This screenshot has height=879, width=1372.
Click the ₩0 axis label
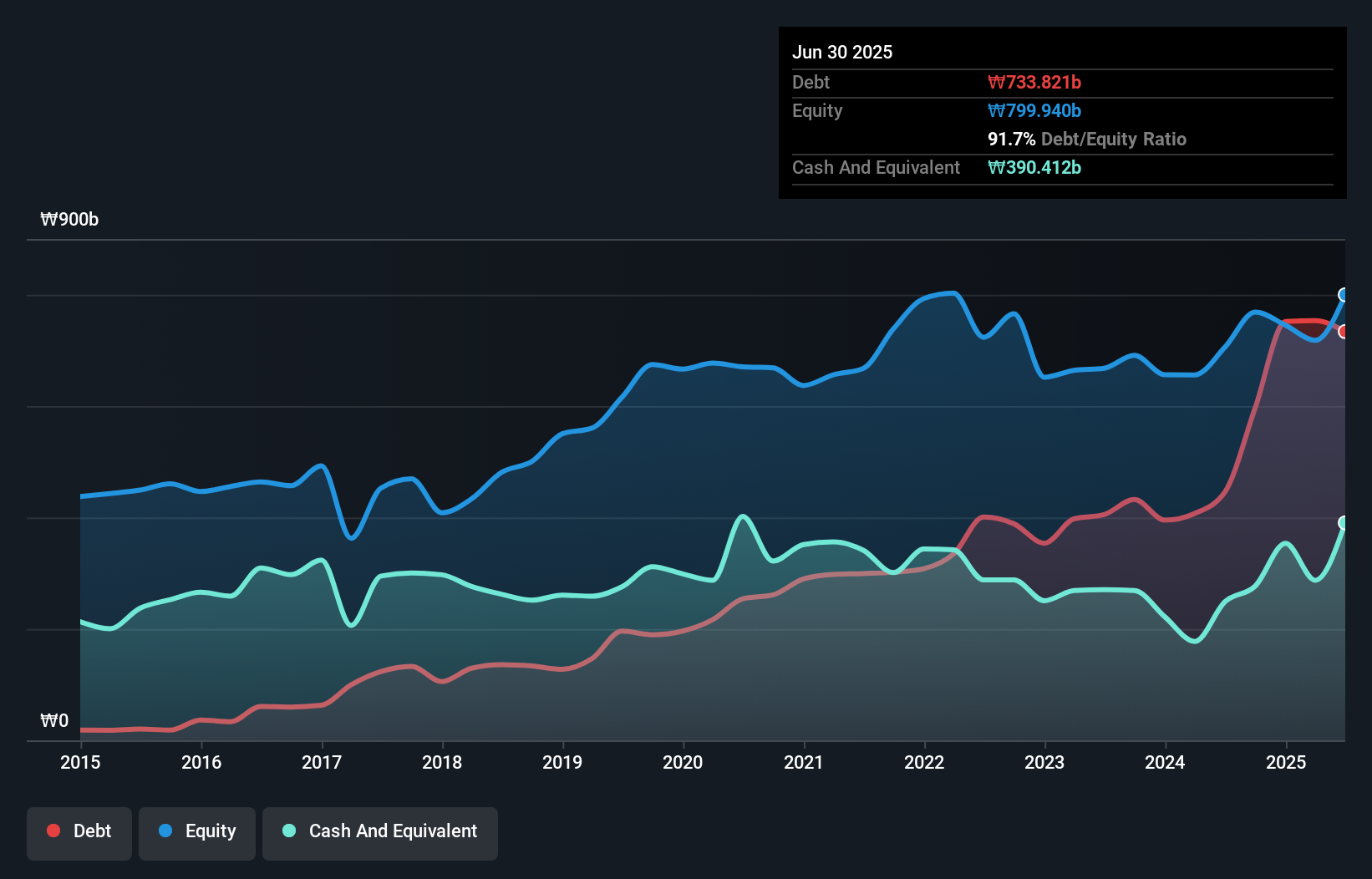(55, 720)
